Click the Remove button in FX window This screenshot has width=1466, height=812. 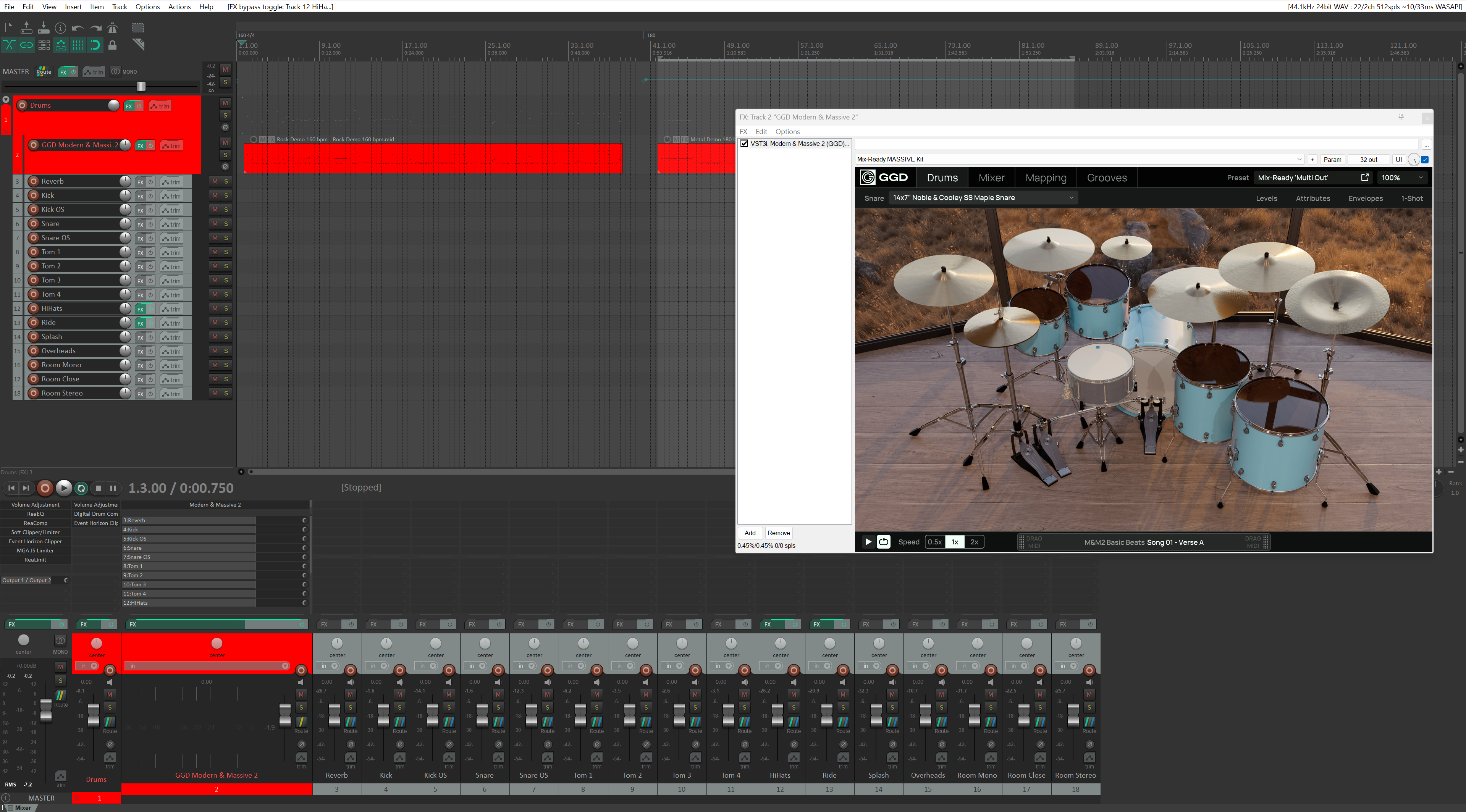(x=778, y=533)
